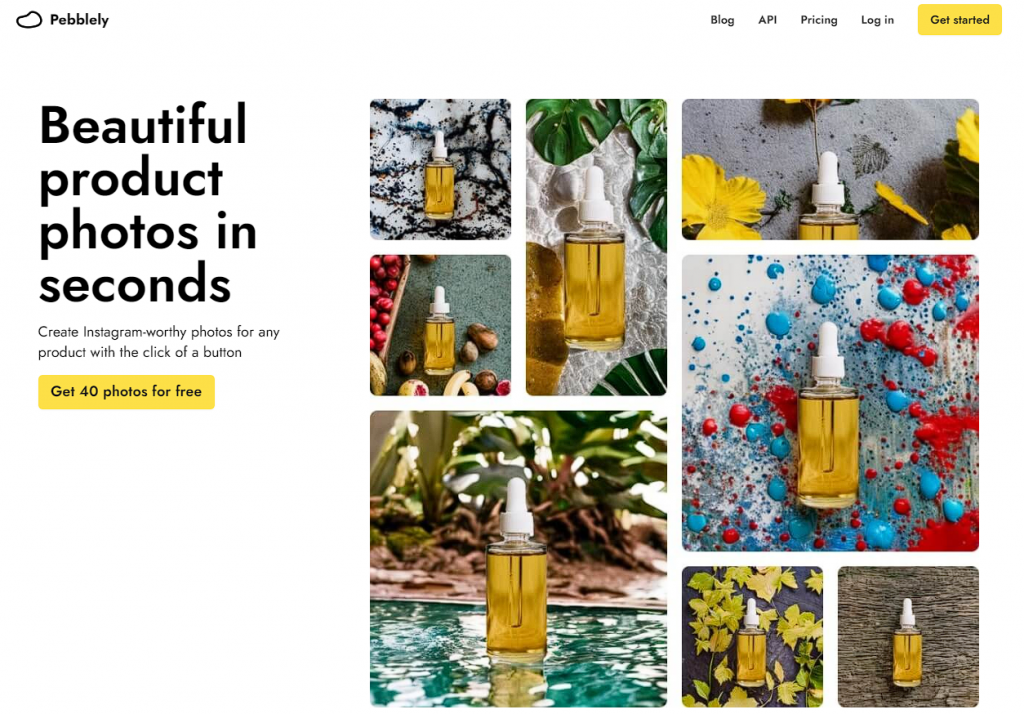Open the berries and nuts bottle photo
The image size is (1024, 714).
click(440, 325)
